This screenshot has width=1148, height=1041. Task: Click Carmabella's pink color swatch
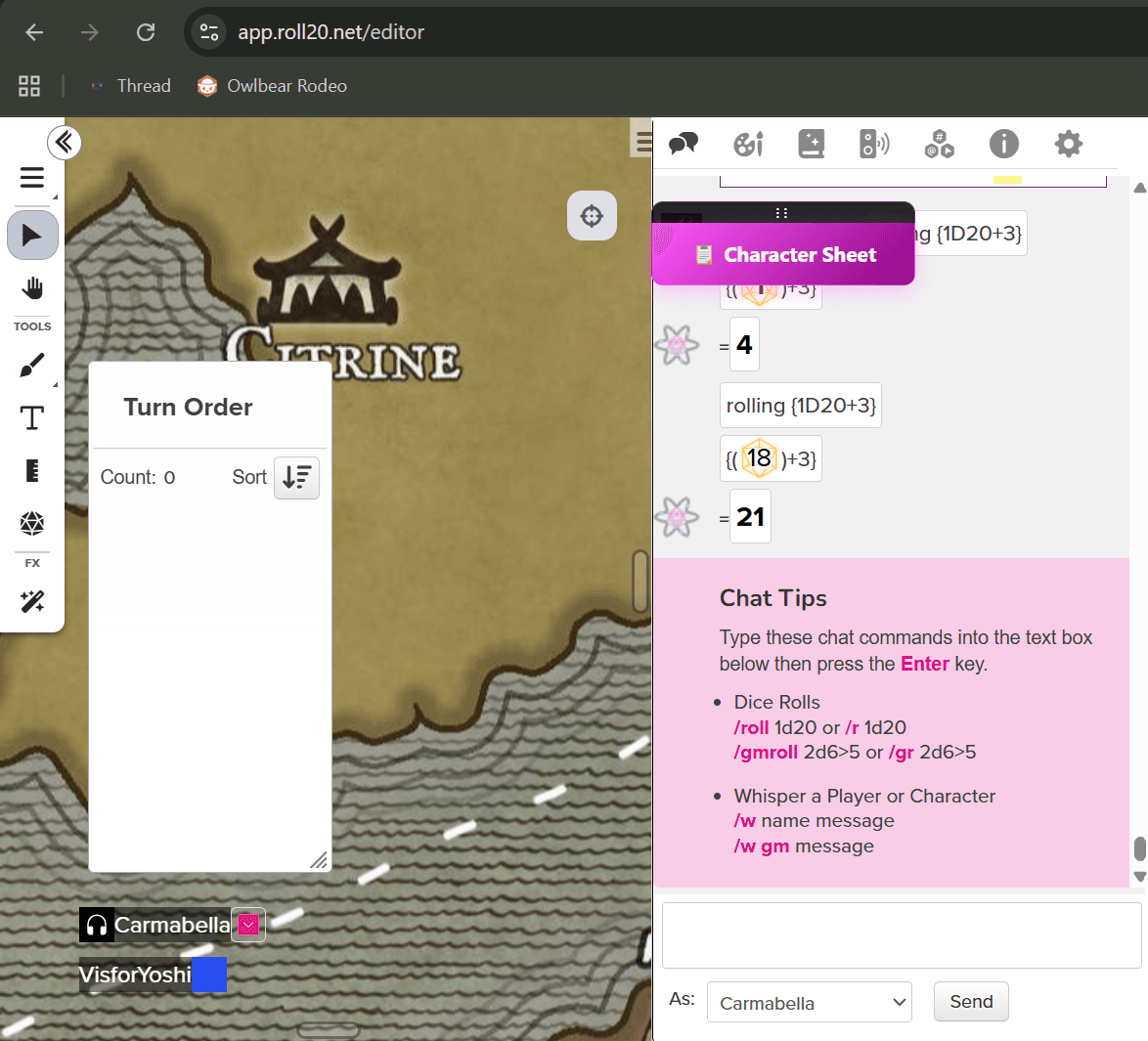point(248,925)
